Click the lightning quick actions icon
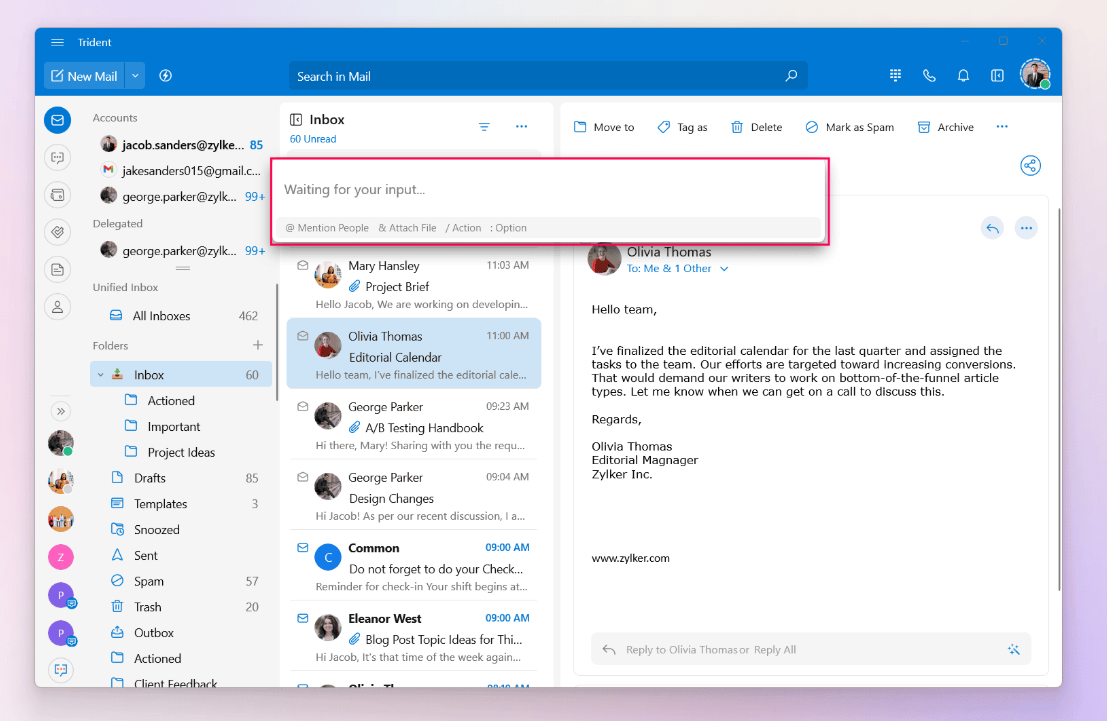 [166, 76]
